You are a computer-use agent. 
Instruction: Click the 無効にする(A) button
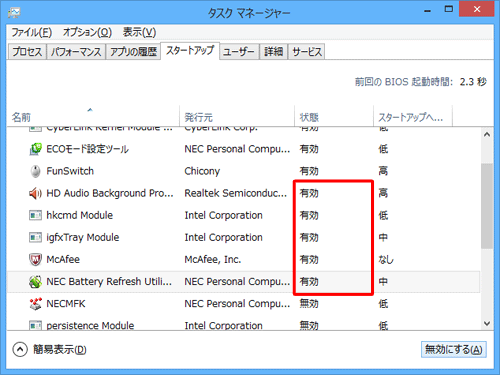point(453,349)
